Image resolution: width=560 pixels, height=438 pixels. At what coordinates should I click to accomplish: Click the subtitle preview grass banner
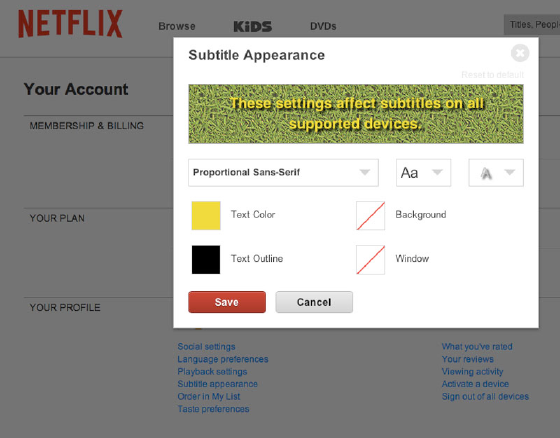click(356, 114)
